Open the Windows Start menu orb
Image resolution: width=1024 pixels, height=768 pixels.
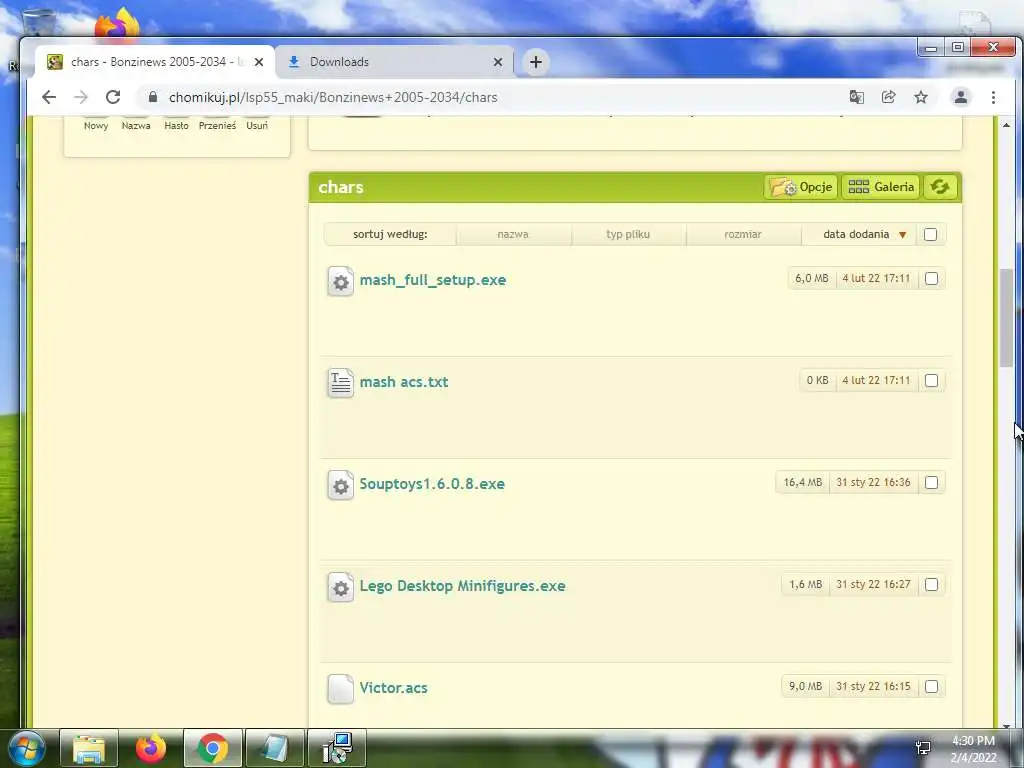27,748
